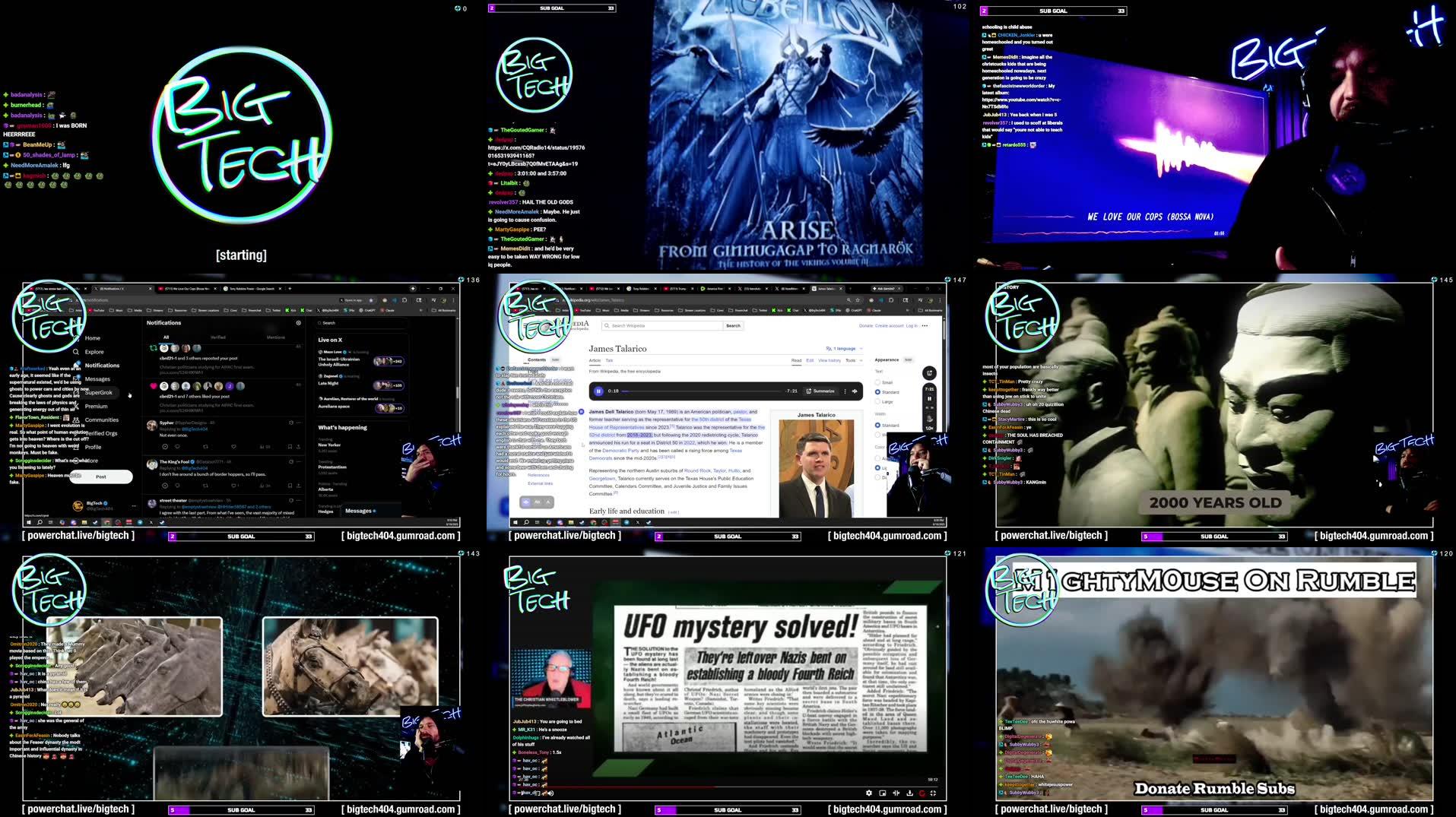Screen dimensions: 1456x817
Task: Select Messages in X sidebar
Action: pos(97,379)
